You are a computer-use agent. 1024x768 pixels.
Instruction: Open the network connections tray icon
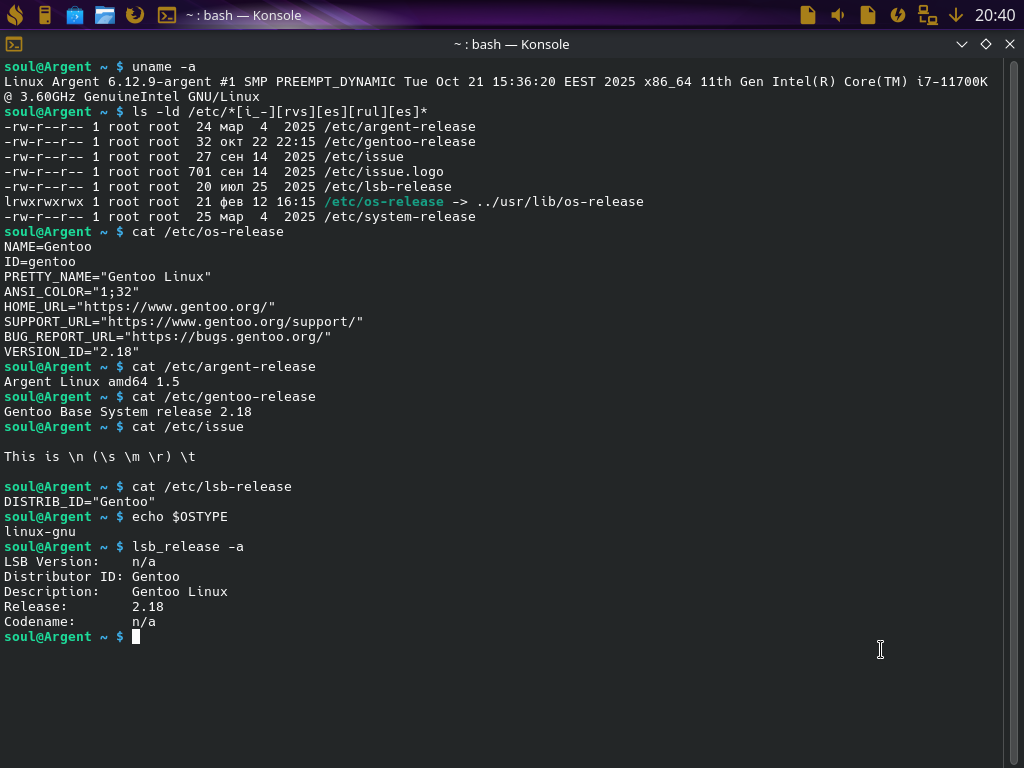click(x=928, y=15)
